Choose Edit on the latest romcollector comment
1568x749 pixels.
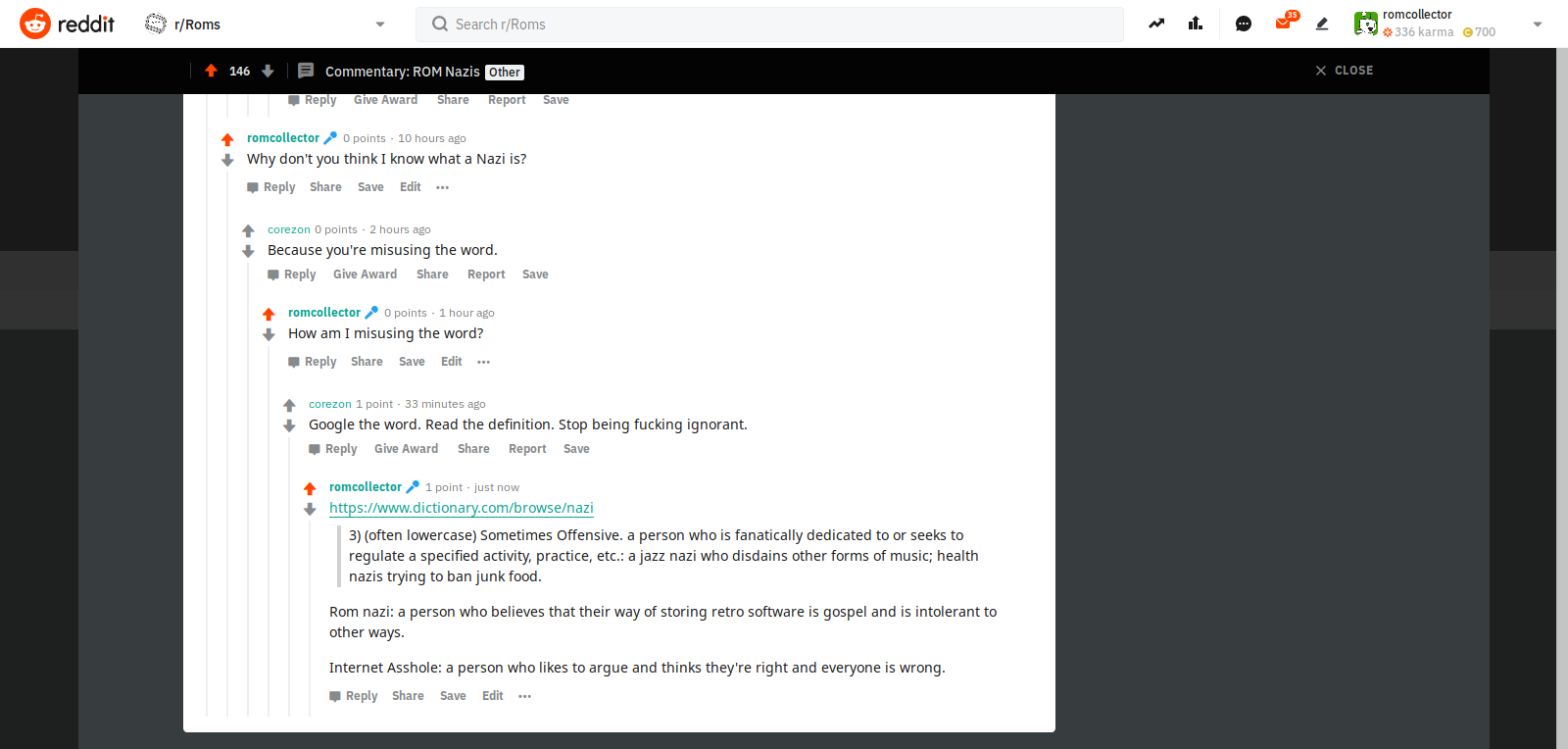point(492,696)
